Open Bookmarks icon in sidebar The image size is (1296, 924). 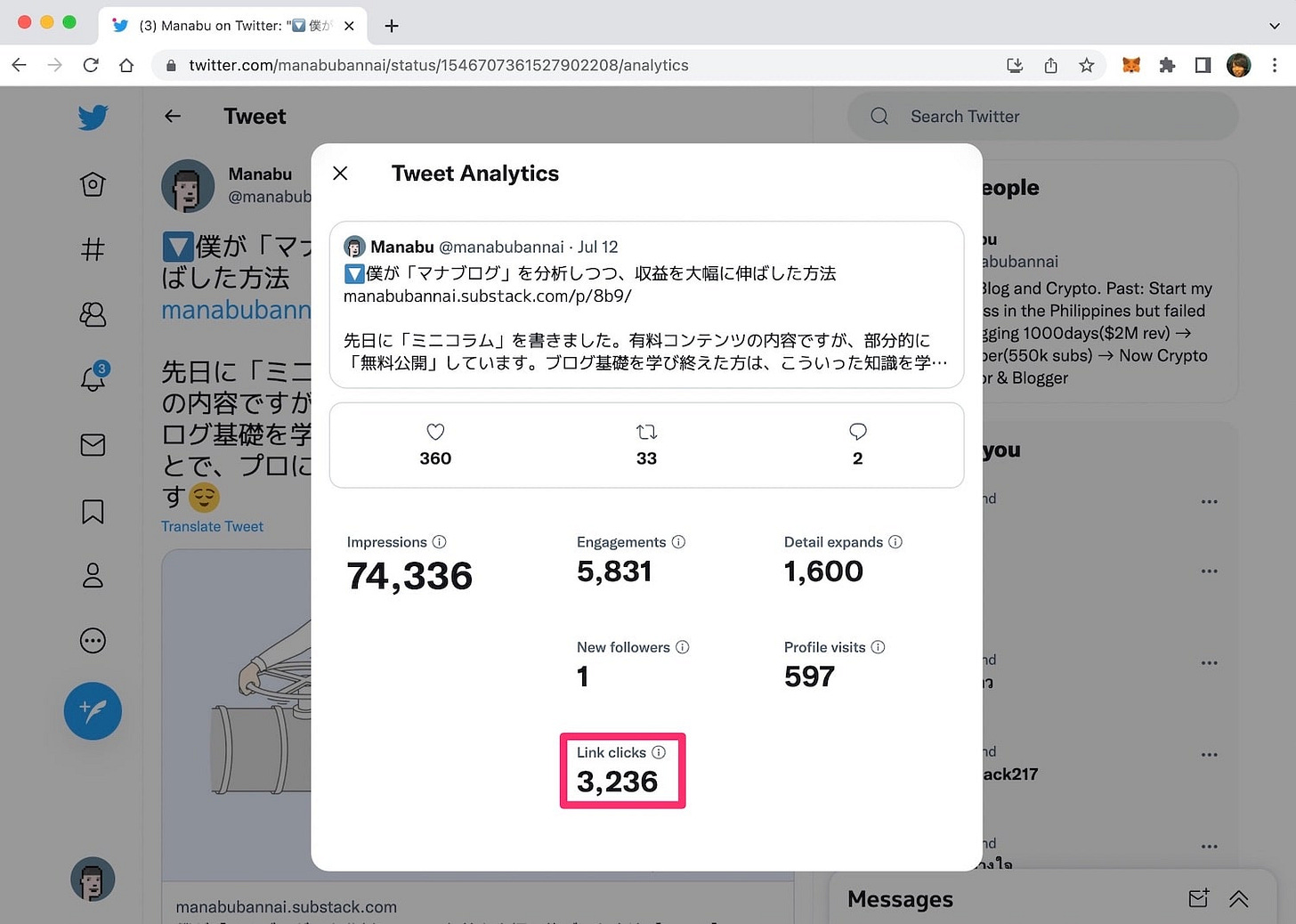[93, 511]
